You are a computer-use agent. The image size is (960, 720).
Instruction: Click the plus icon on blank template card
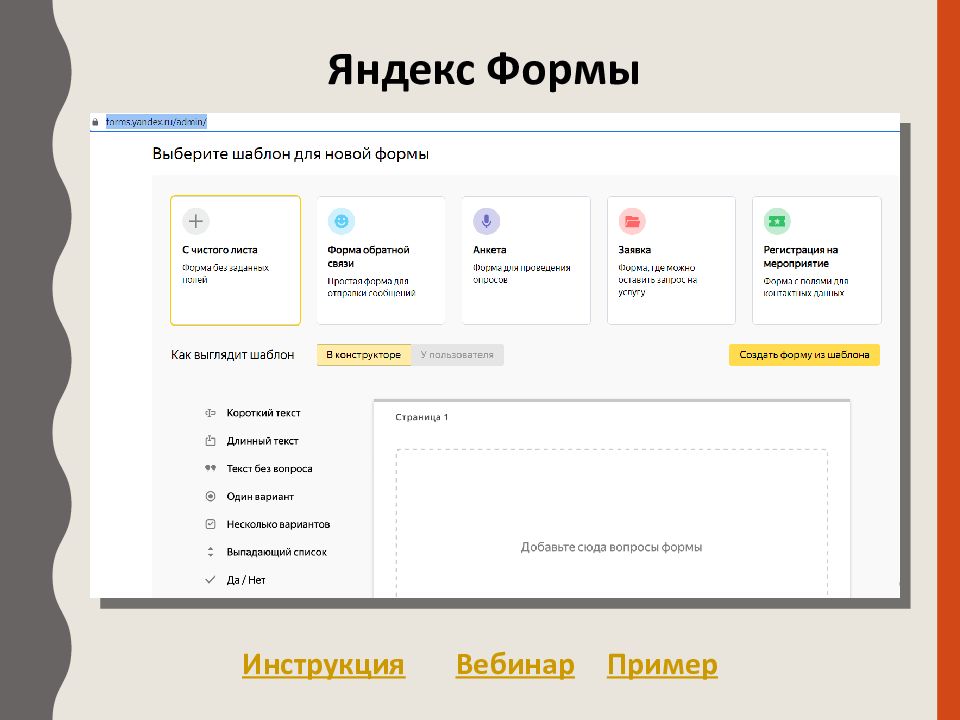[x=196, y=221]
